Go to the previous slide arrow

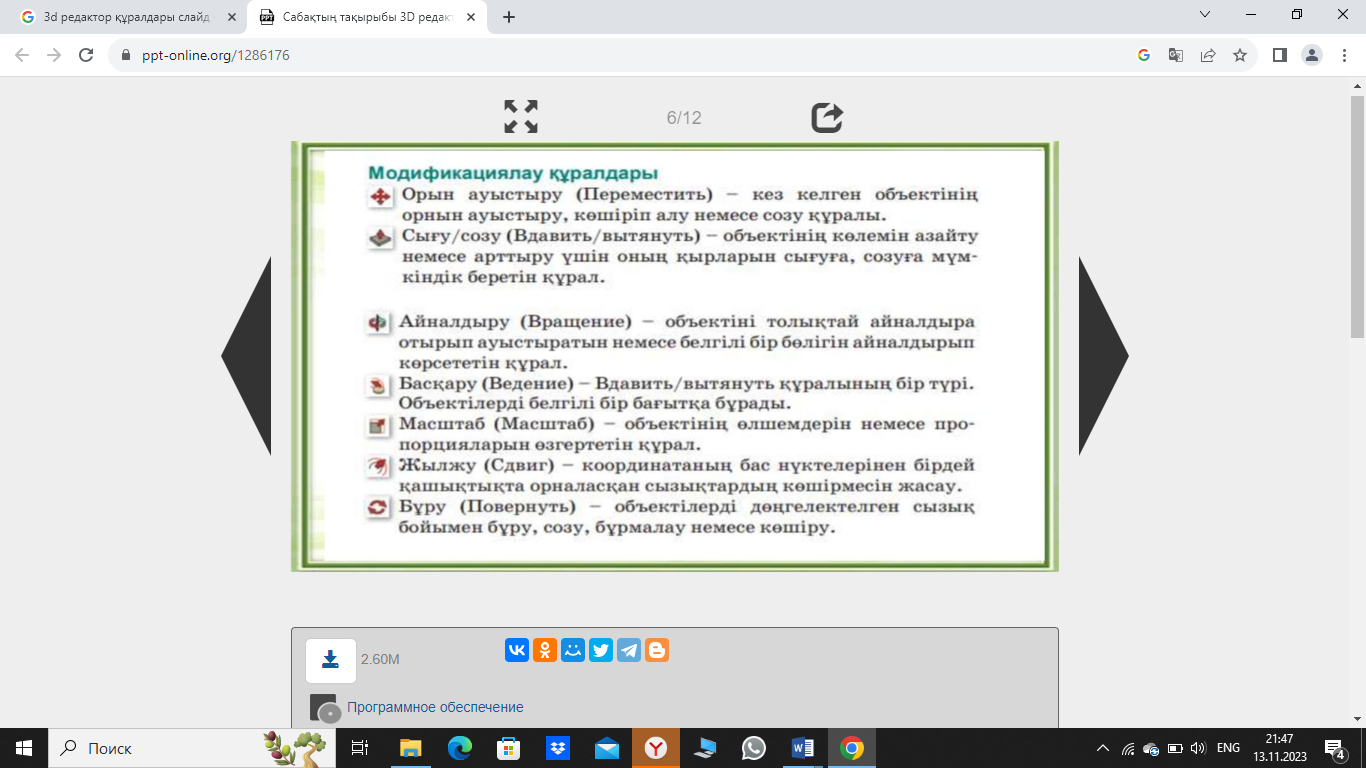(246, 356)
